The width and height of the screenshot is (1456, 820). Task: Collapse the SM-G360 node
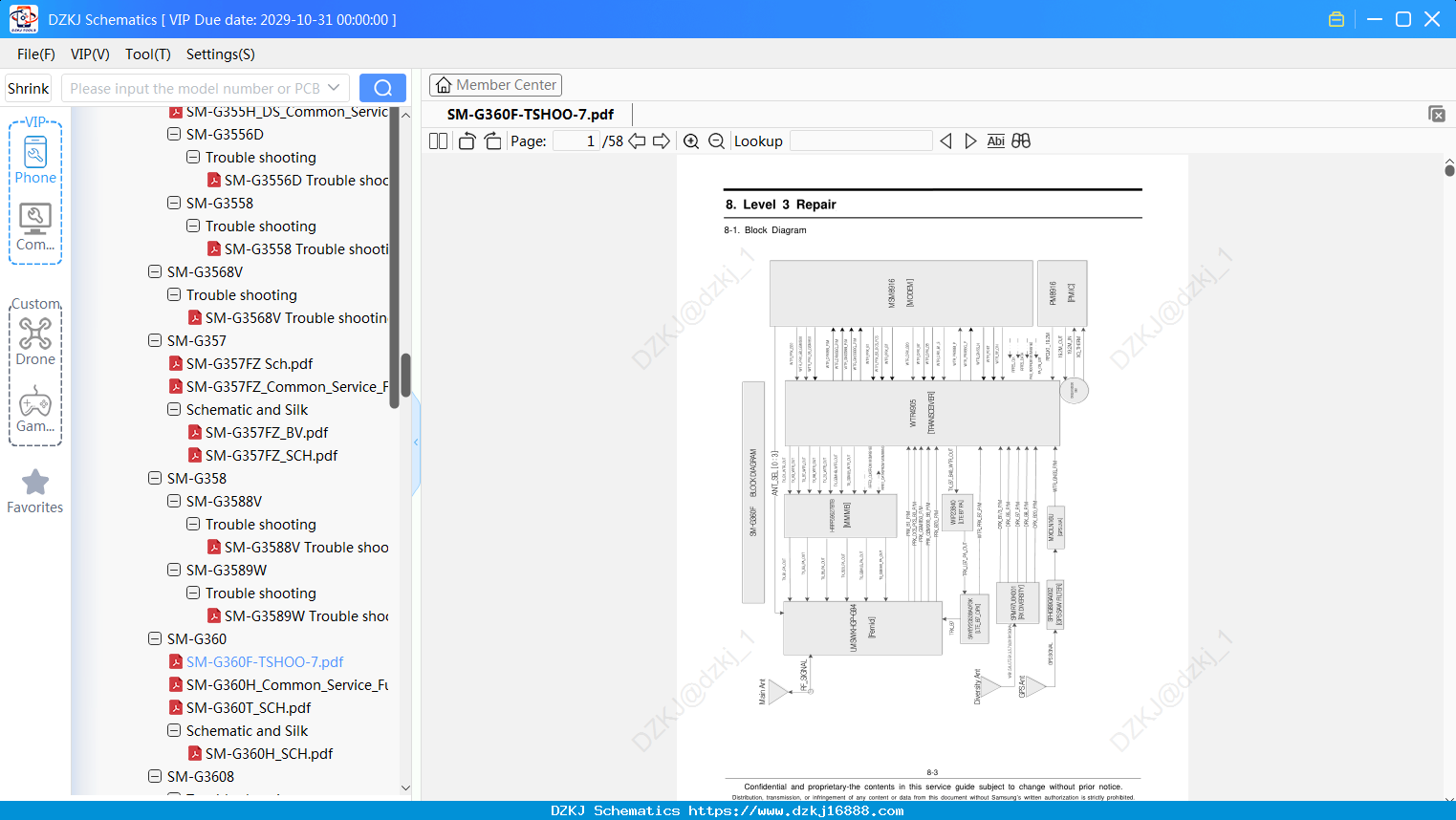(155, 638)
